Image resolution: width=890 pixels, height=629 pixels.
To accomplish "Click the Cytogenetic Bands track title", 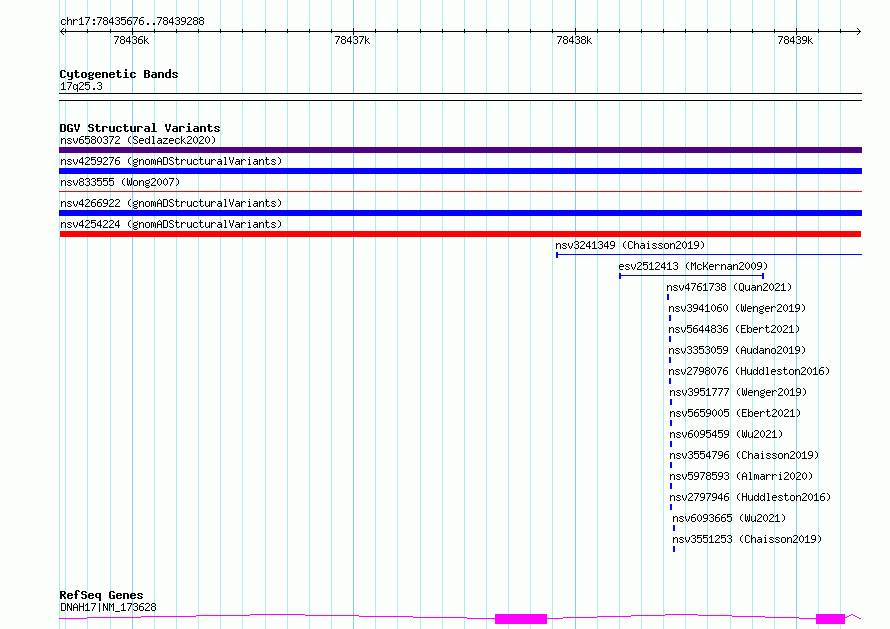I will 119,74.
